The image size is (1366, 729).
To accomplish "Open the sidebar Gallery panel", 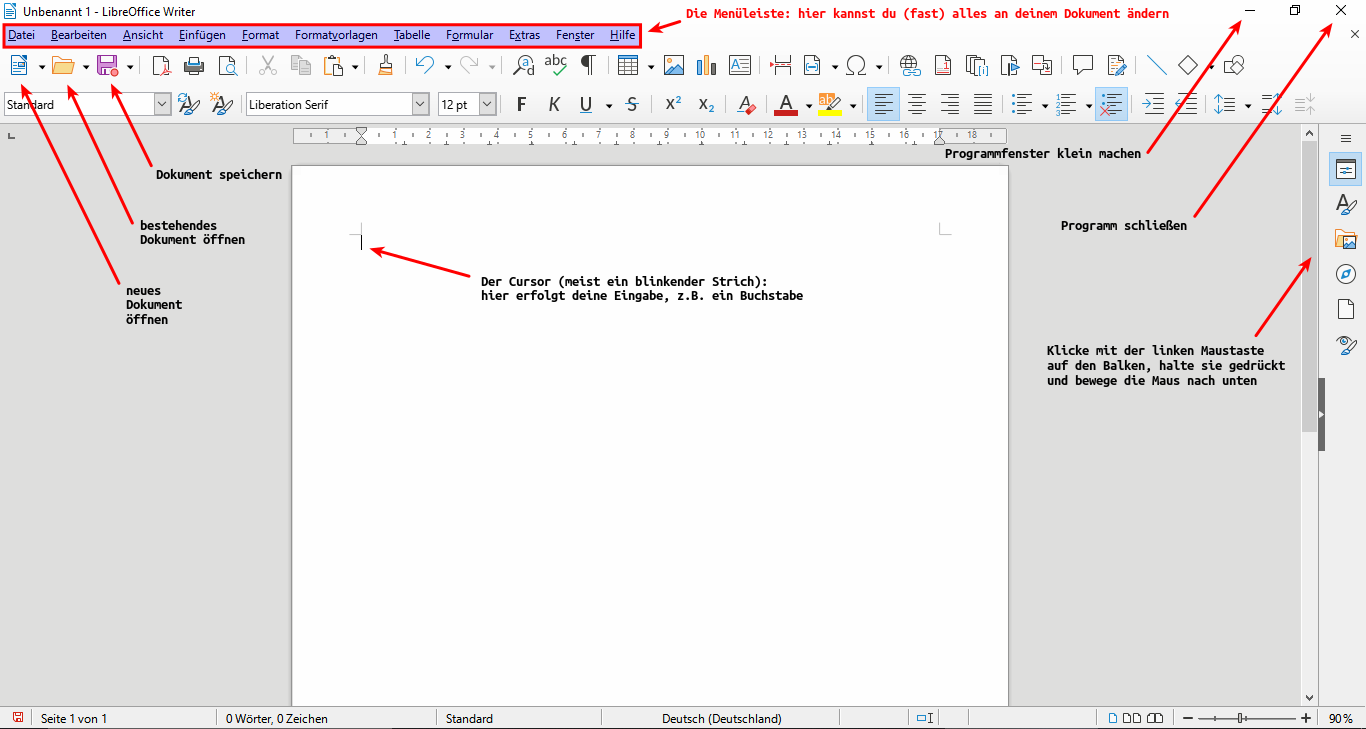I will click(1346, 240).
